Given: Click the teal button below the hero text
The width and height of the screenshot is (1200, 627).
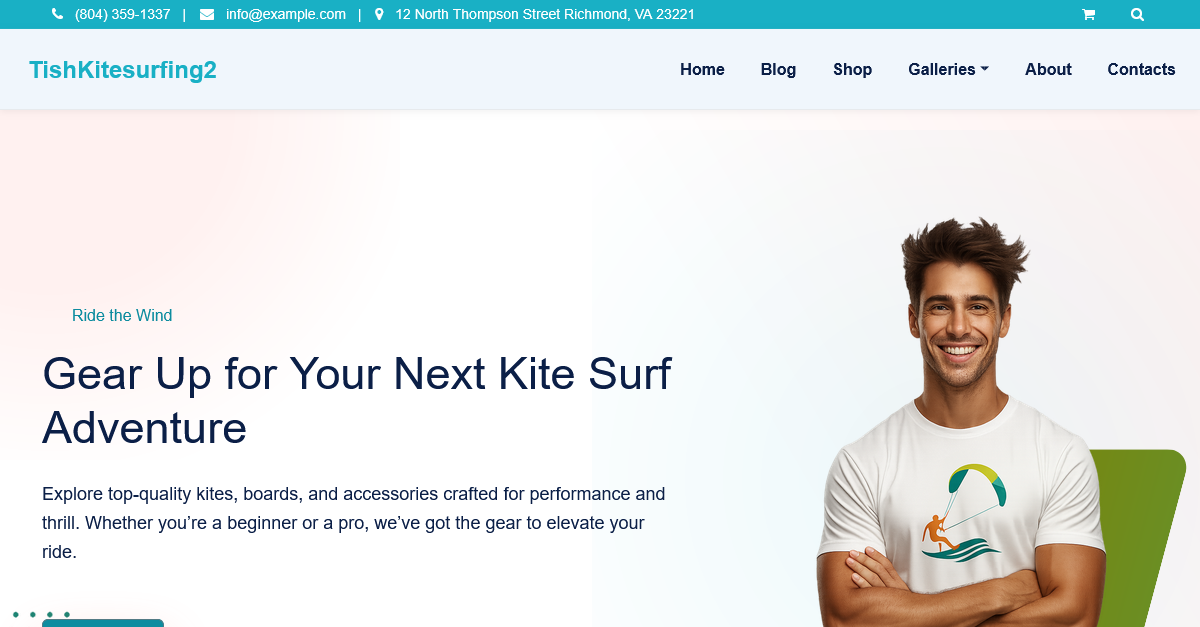Looking at the screenshot, I should click(x=103, y=623).
